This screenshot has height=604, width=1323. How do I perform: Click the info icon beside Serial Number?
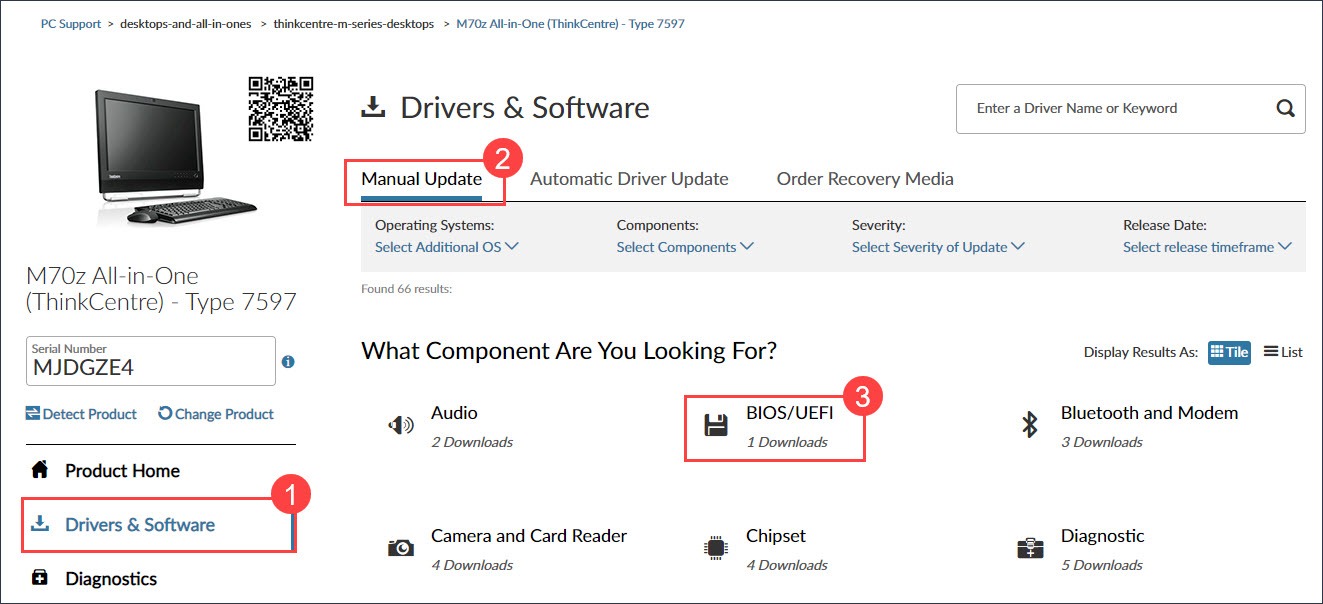coord(288,361)
